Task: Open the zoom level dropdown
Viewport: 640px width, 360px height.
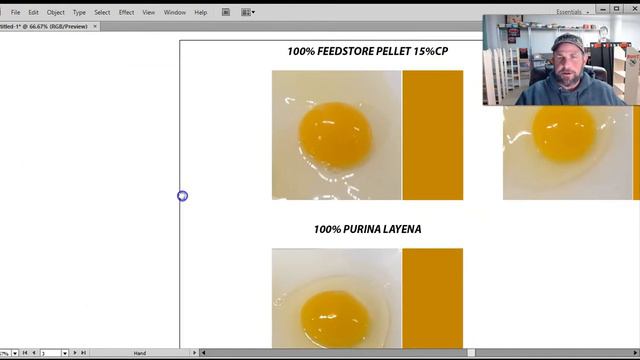Action: point(15,353)
